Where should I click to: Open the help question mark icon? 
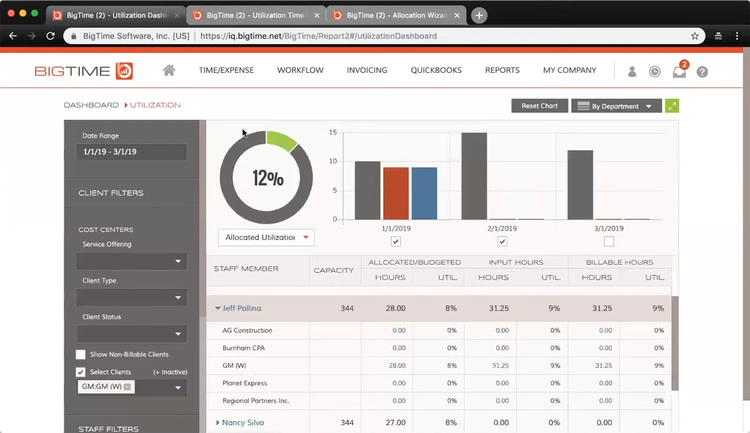(702, 72)
